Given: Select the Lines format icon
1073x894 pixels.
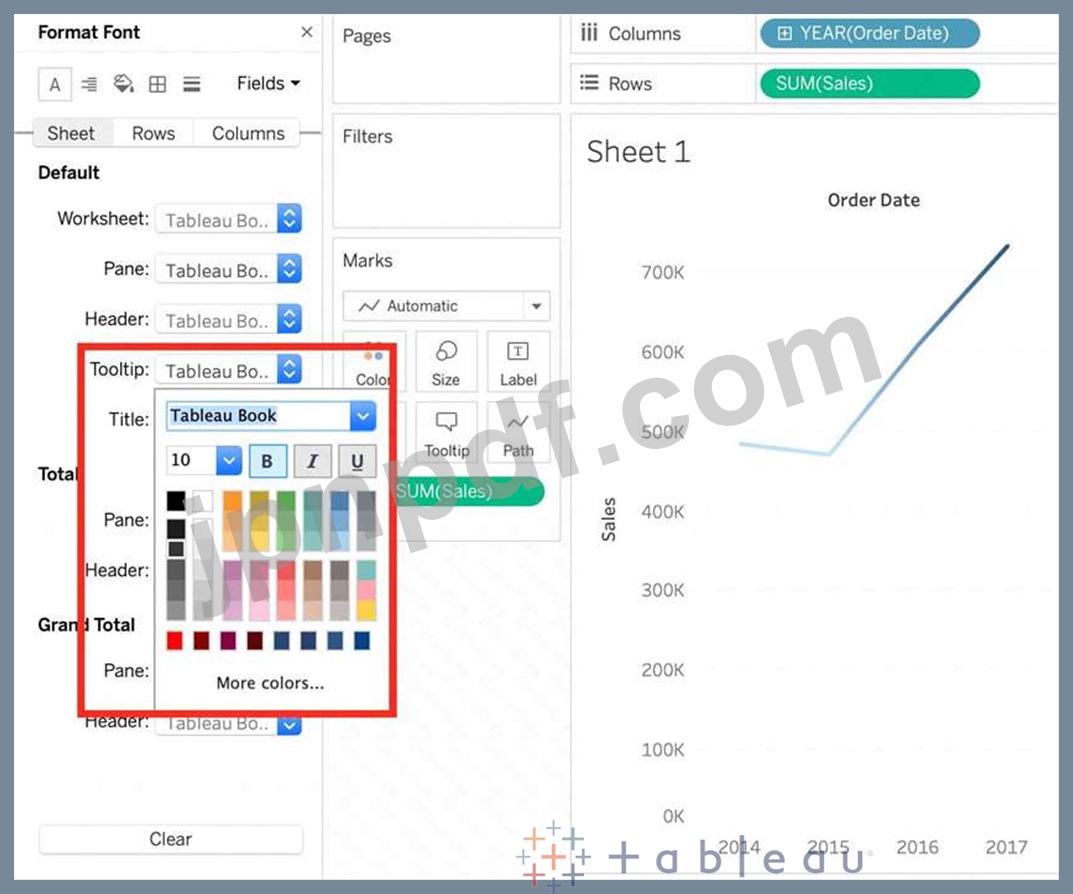Looking at the screenshot, I should 191,84.
